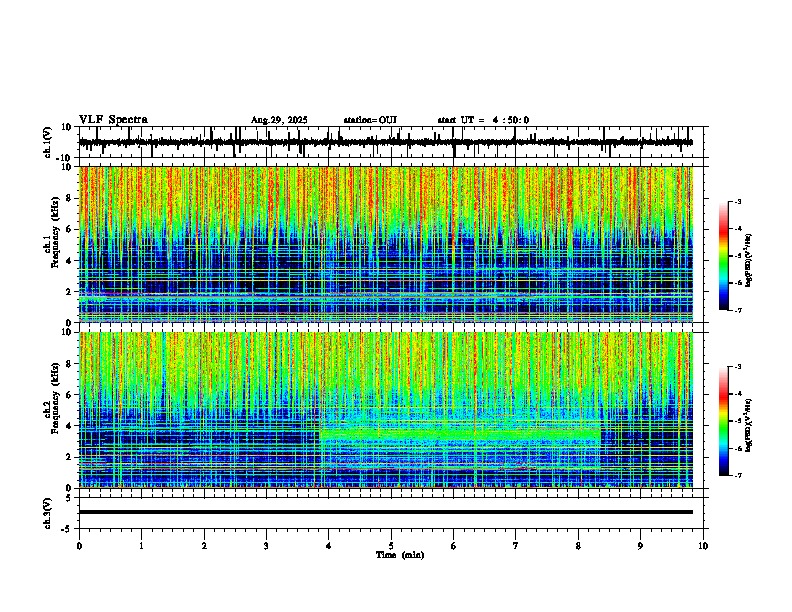This screenshot has height=612, width=792.
Task: Click the "-7" label on ch.2 color bar
Action: (x=737, y=475)
